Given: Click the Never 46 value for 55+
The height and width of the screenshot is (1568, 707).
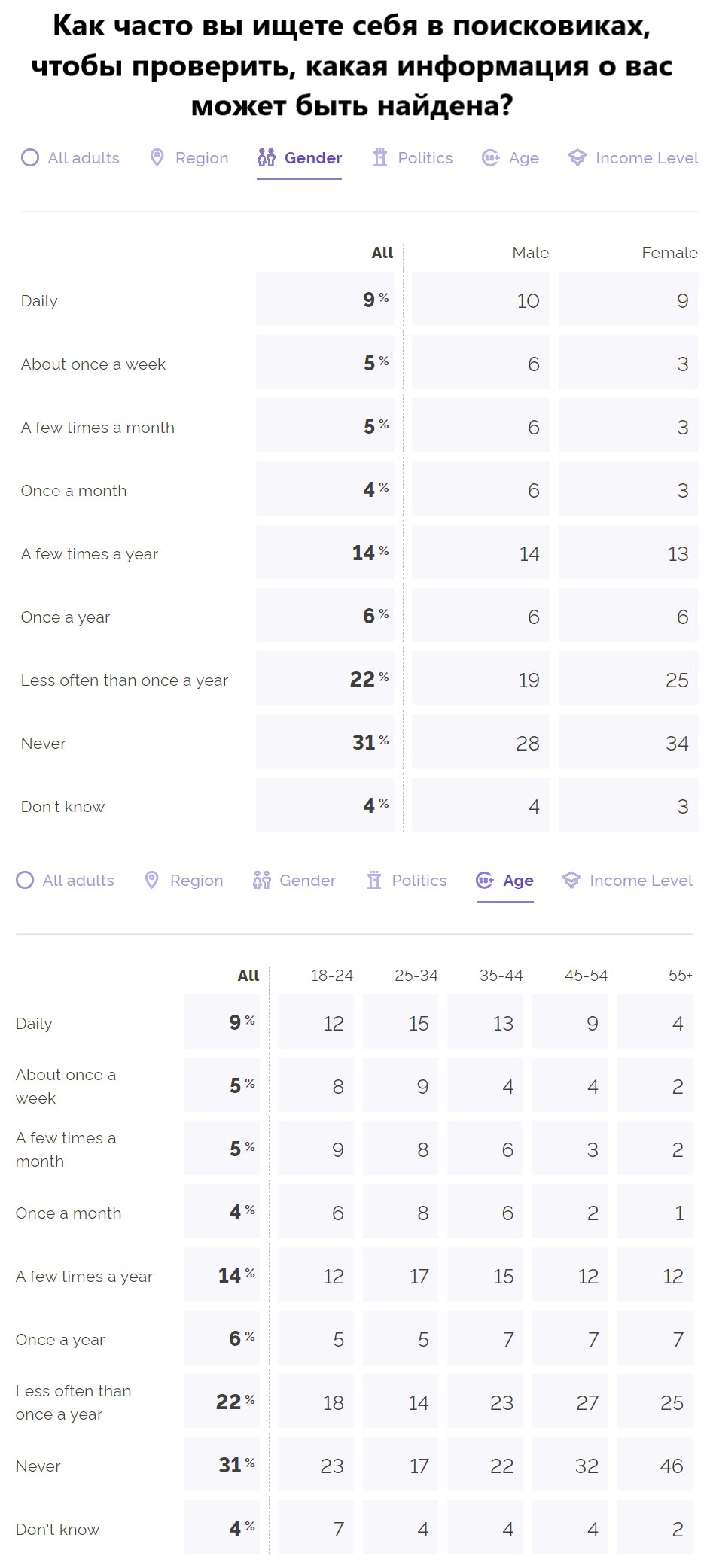Looking at the screenshot, I should [x=671, y=1466].
